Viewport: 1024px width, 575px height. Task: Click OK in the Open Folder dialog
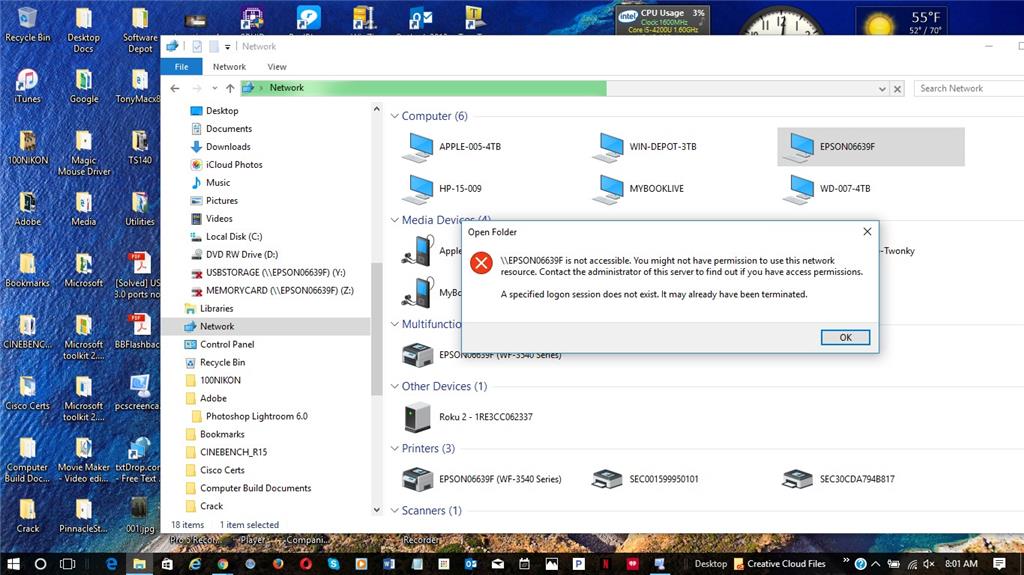click(845, 337)
